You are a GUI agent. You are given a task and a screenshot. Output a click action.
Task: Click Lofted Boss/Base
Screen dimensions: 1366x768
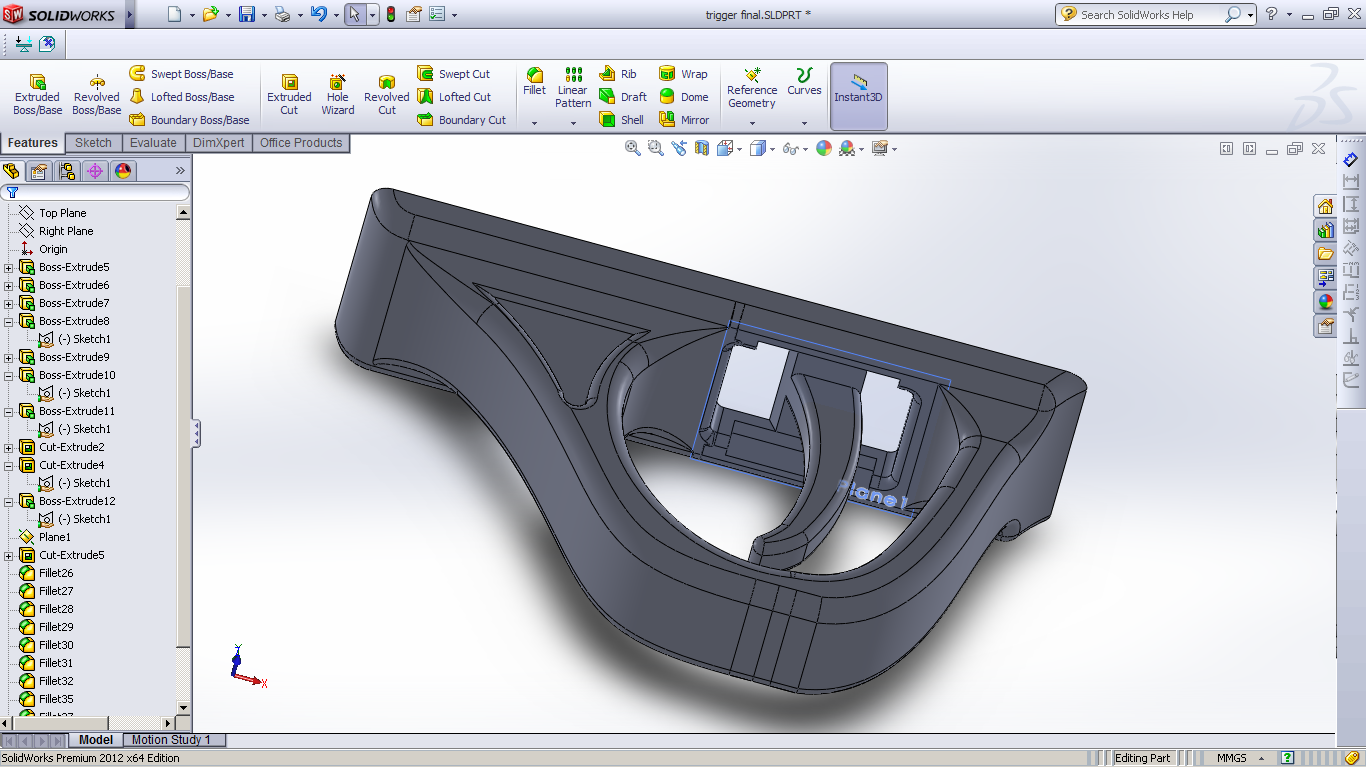click(x=181, y=97)
